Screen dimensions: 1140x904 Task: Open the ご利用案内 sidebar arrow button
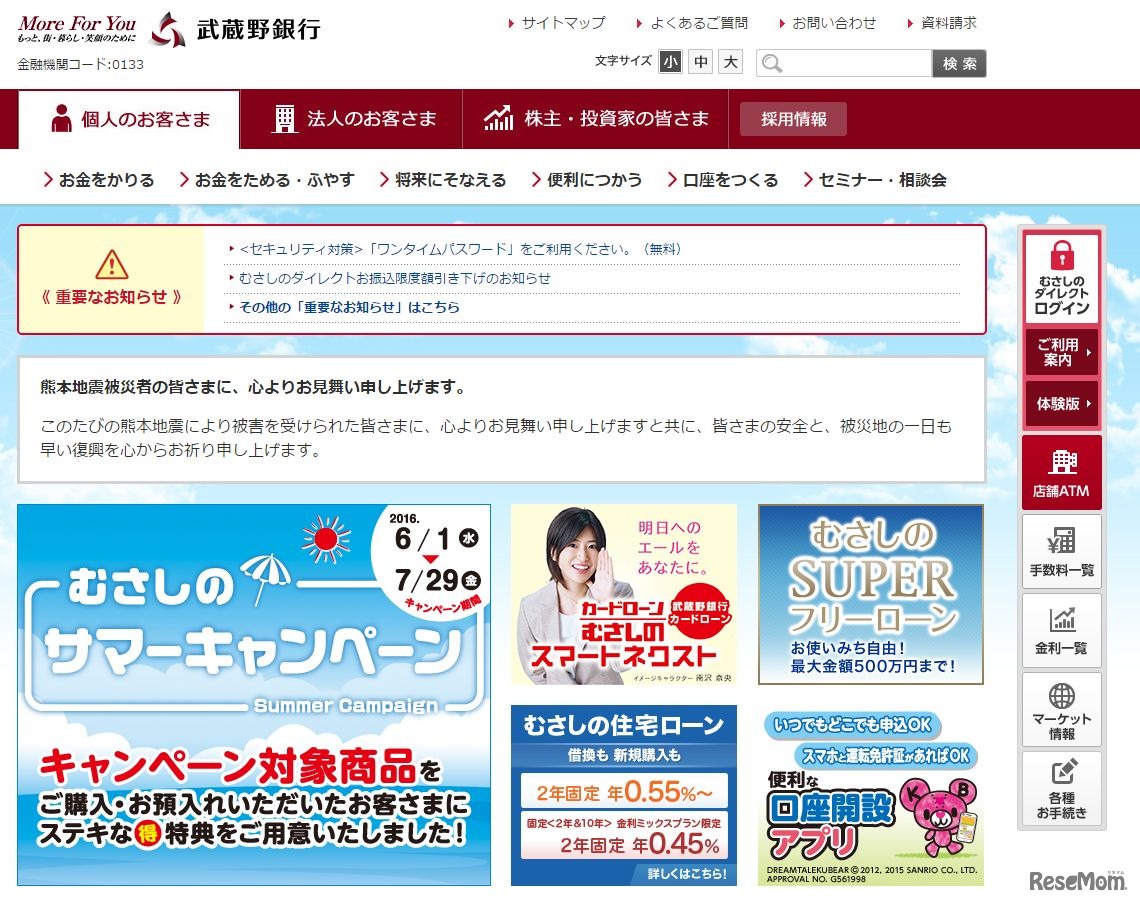tap(1061, 352)
